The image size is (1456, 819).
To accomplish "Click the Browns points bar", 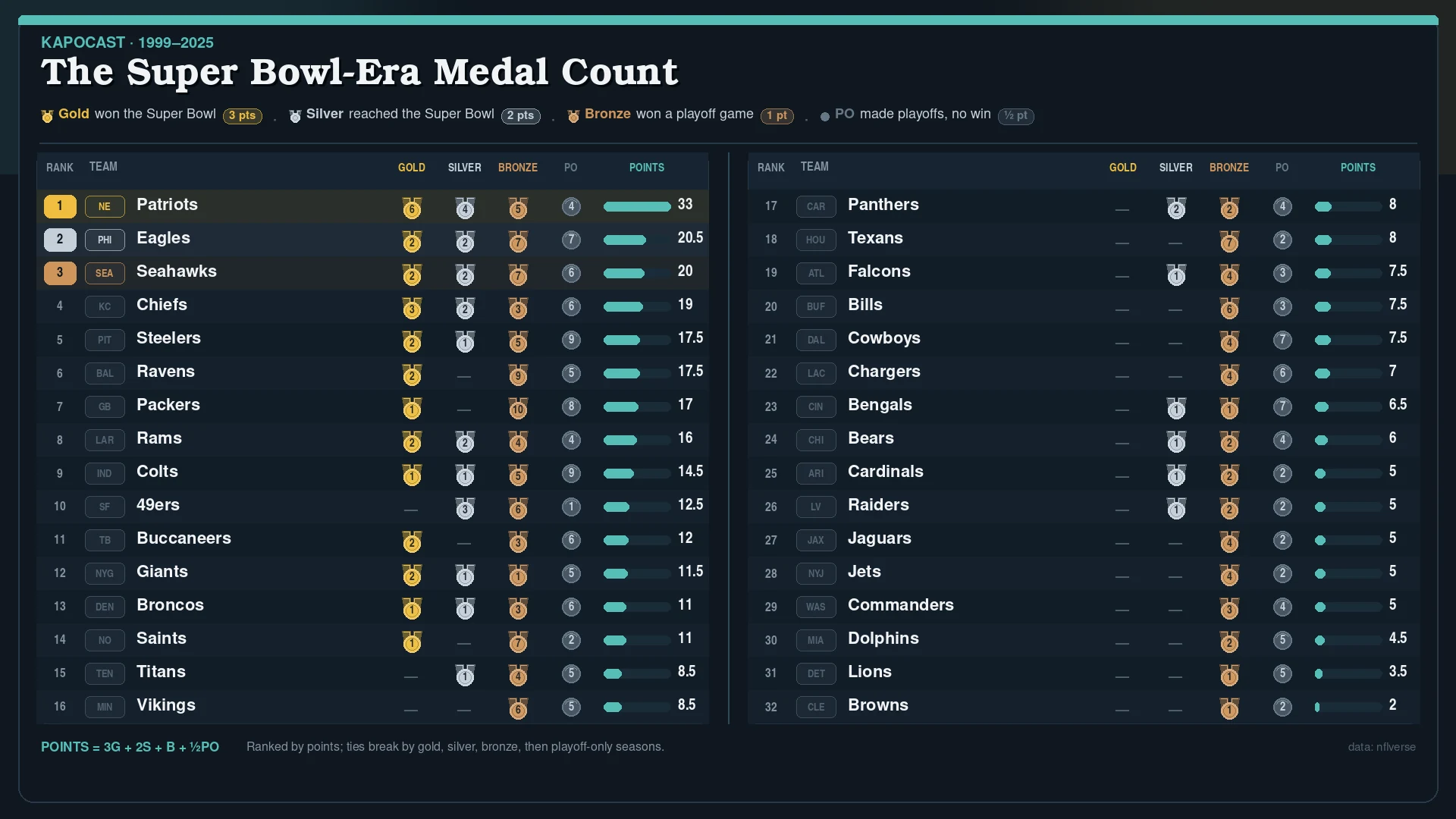I will click(1348, 708).
